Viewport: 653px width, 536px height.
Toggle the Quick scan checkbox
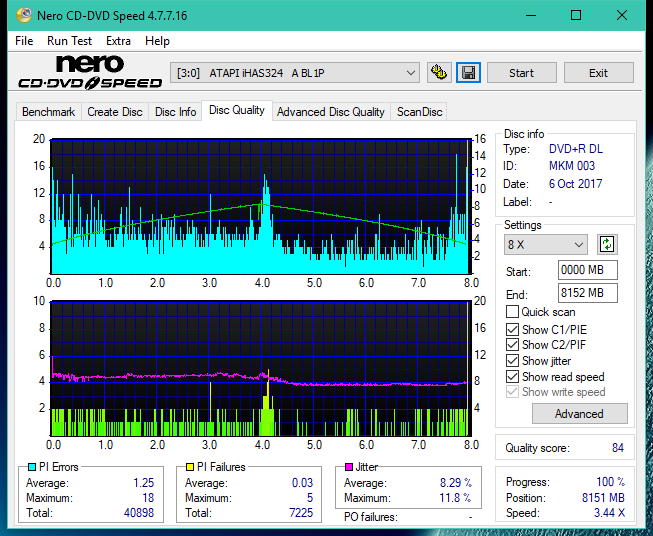512,312
